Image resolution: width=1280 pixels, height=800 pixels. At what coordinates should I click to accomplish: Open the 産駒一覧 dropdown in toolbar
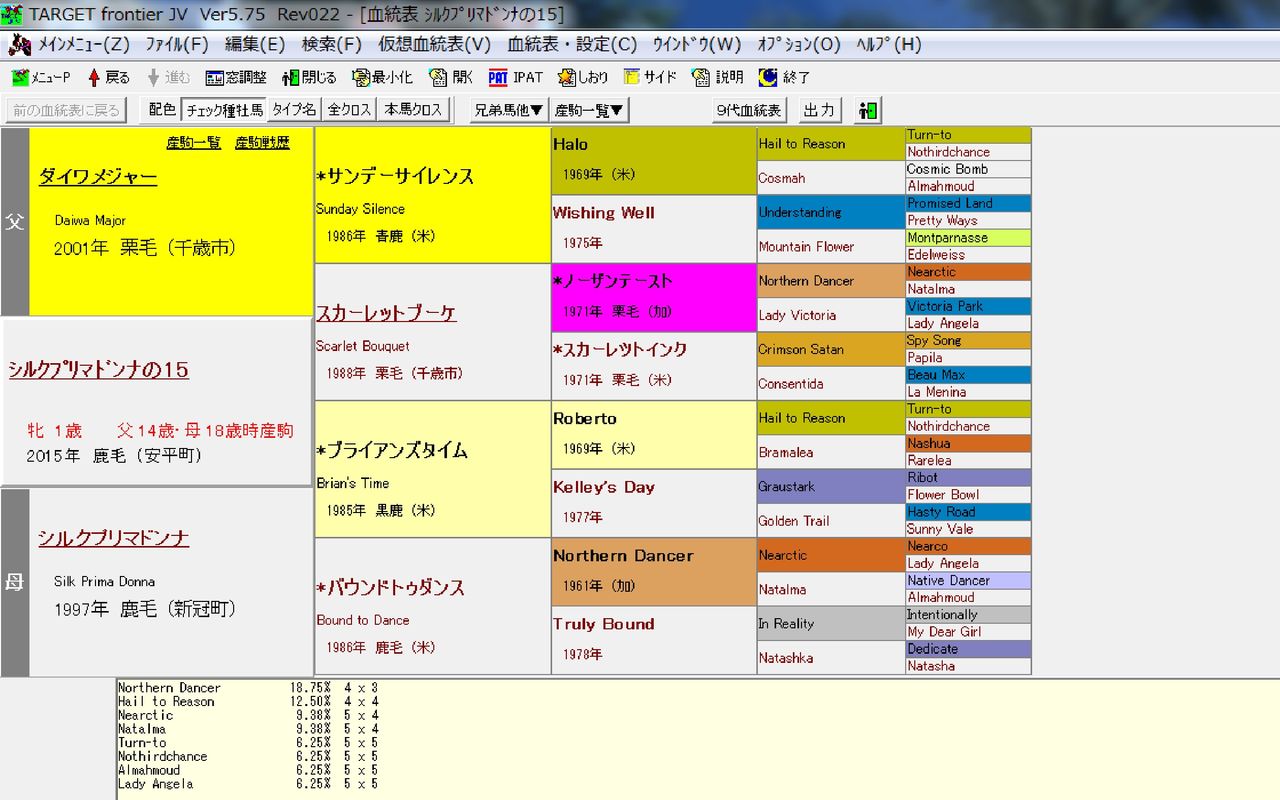pyautogui.click(x=590, y=110)
